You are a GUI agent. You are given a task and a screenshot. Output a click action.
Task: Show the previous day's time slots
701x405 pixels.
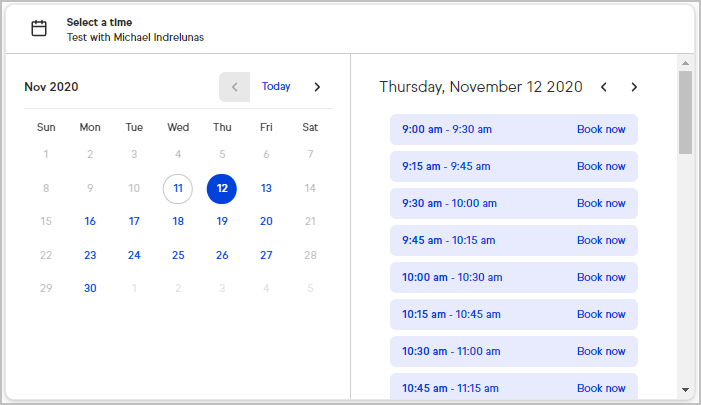click(x=603, y=87)
